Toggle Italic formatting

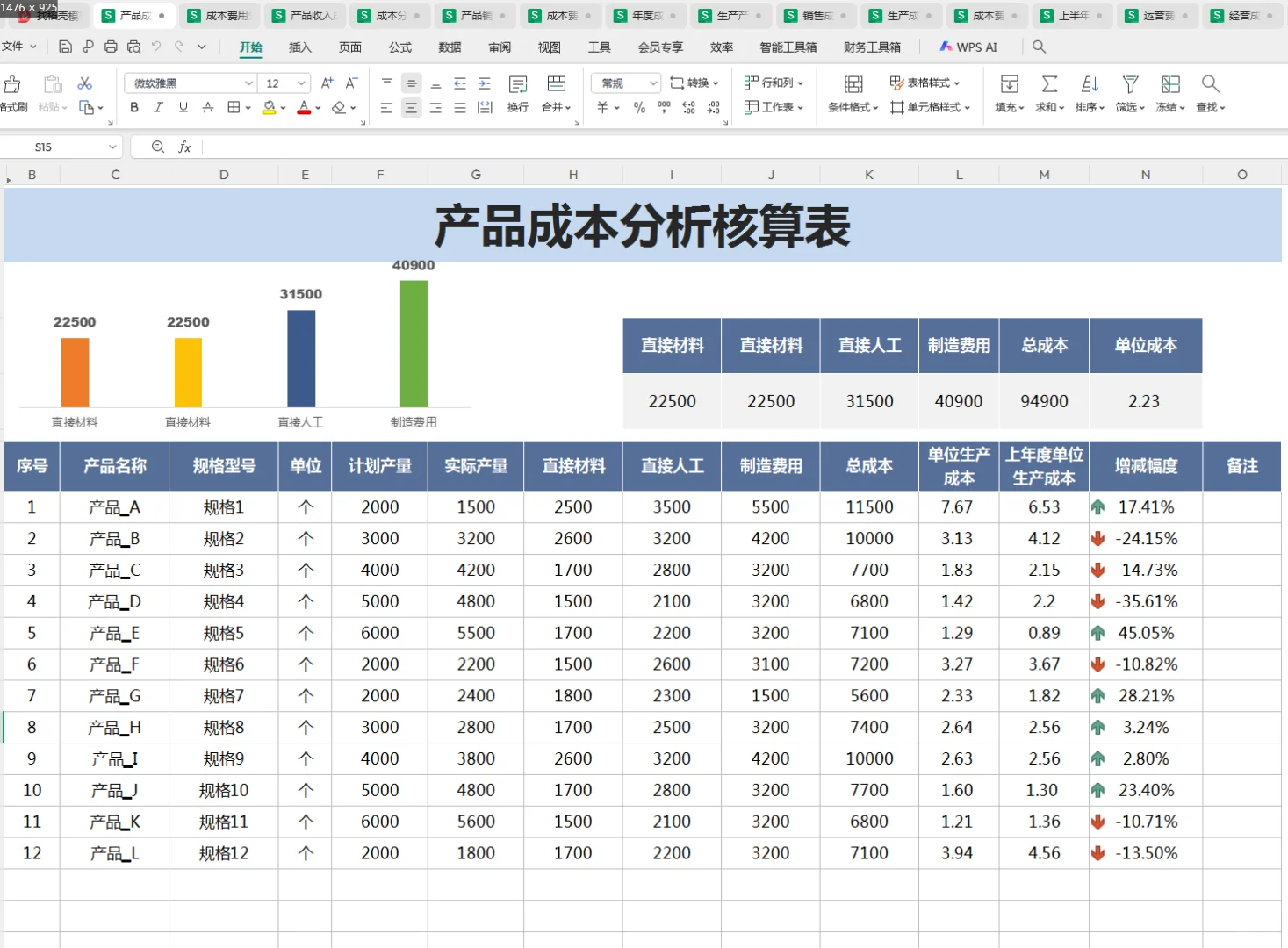159,107
